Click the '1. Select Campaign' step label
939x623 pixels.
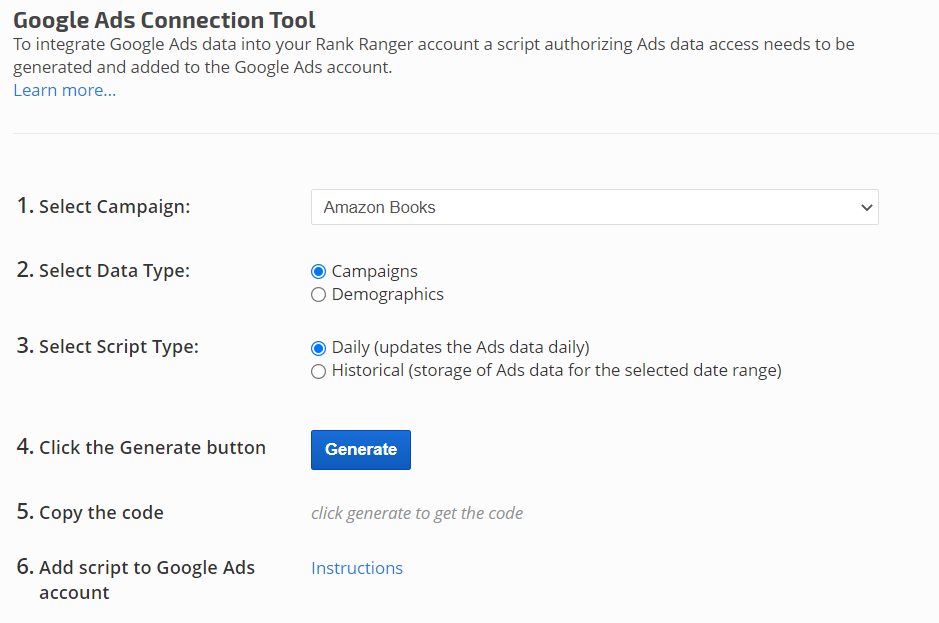(x=103, y=207)
